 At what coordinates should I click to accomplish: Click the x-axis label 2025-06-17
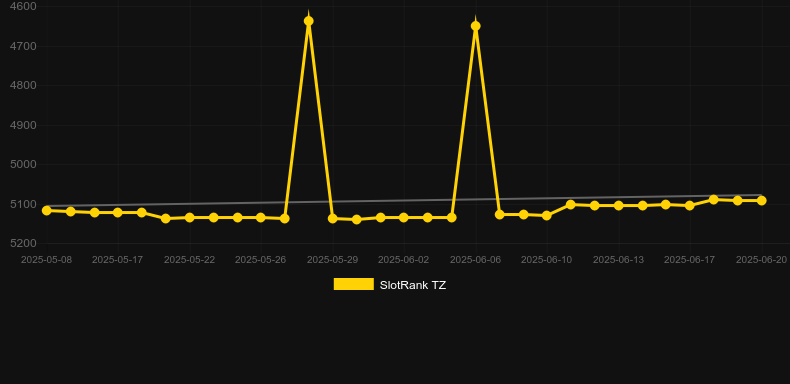pyautogui.click(x=690, y=260)
